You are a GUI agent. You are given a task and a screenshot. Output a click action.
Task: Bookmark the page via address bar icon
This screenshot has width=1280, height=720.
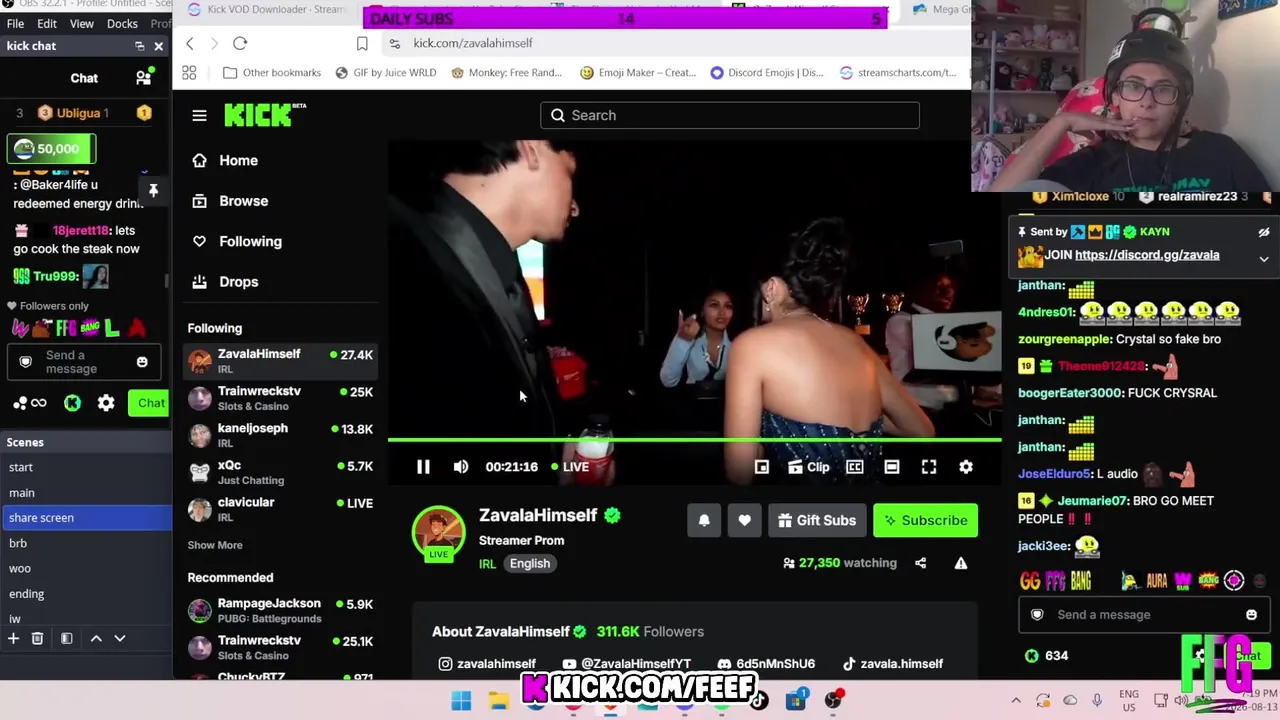pyautogui.click(x=362, y=43)
